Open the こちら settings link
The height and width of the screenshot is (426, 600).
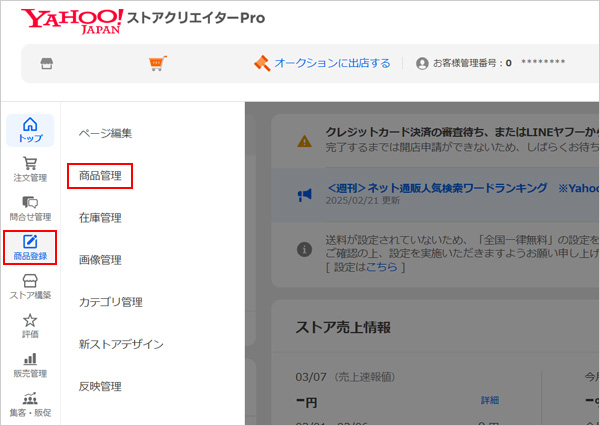point(382,267)
